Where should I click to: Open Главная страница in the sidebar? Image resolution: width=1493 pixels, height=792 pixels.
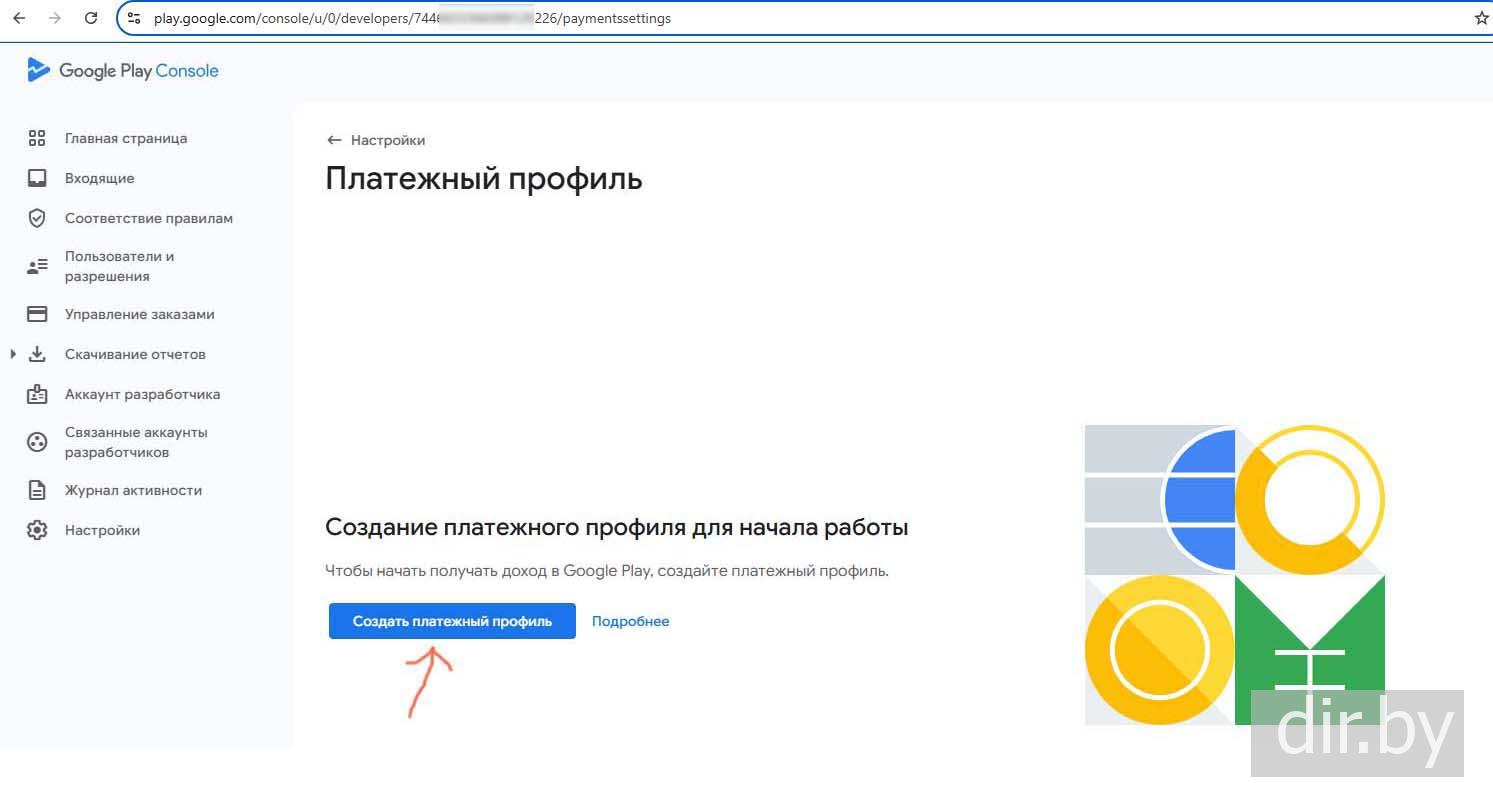click(126, 138)
